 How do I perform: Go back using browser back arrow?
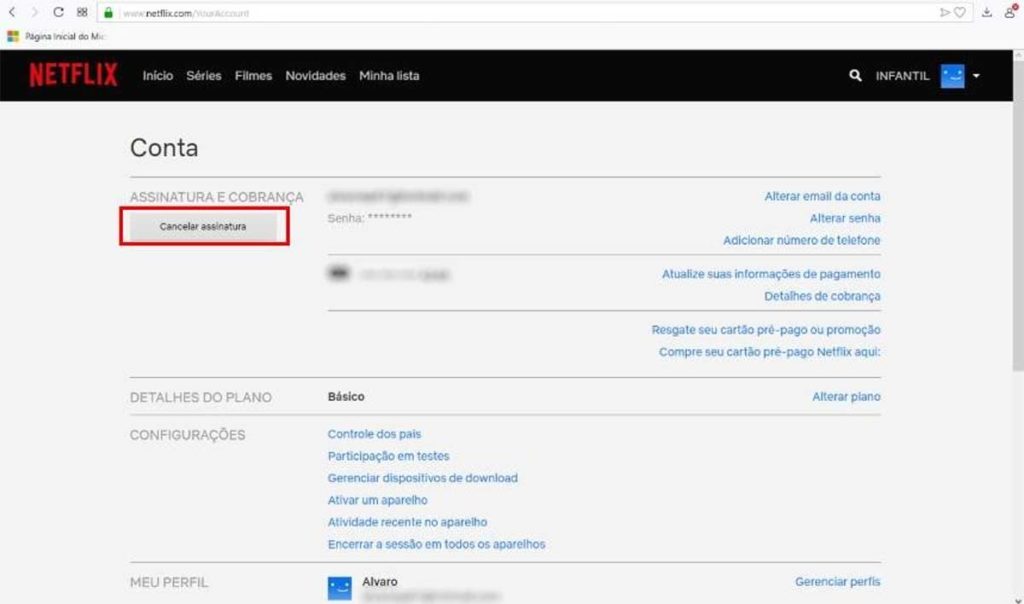[x=12, y=13]
